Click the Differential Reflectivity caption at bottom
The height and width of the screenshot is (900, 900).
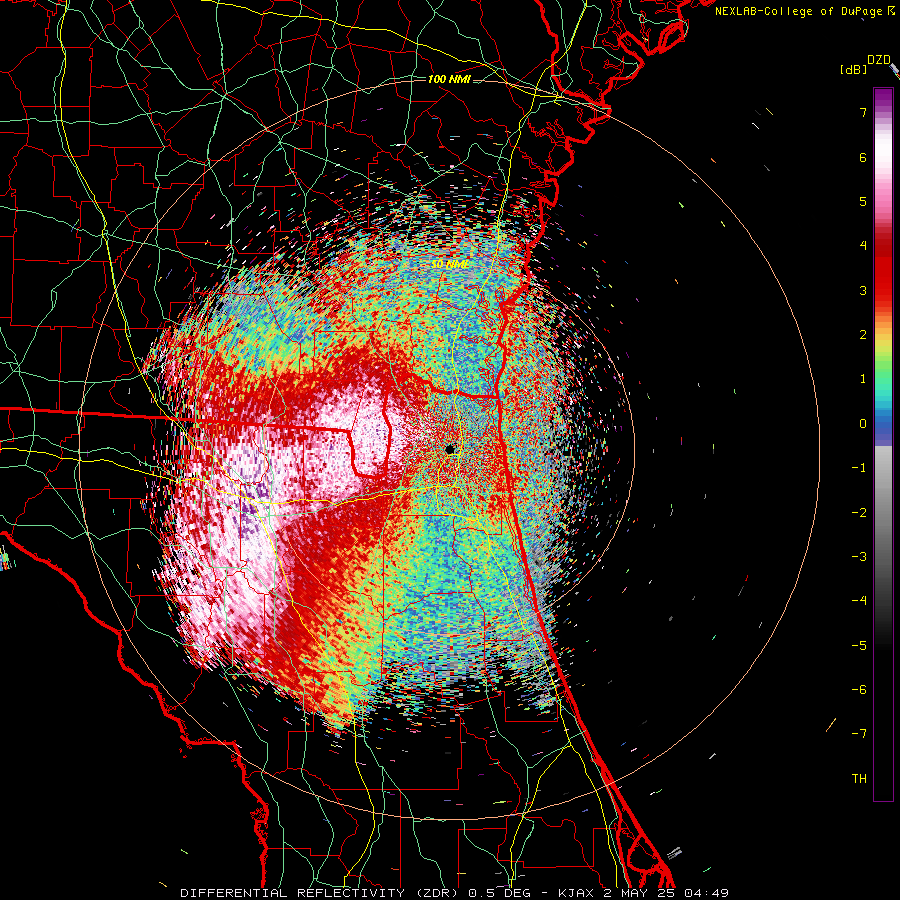454,893
